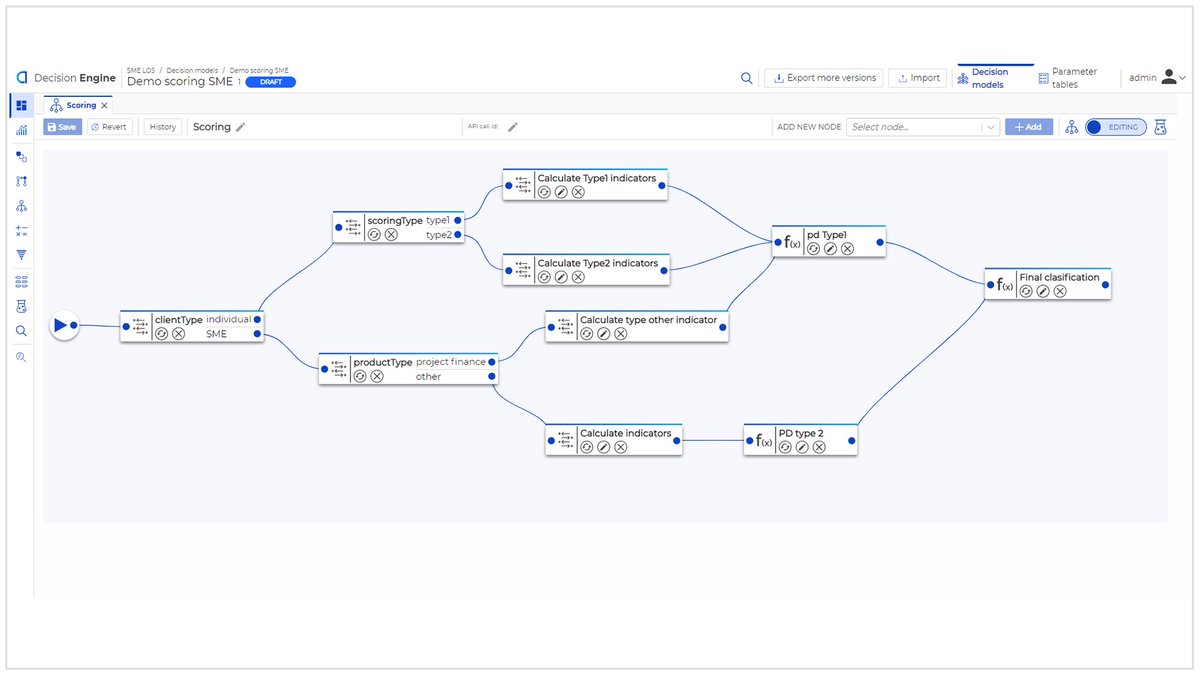Open the math operators icon in sidebar
Image resolution: width=1200 pixels, height=675 pixels.
click(x=21, y=230)
